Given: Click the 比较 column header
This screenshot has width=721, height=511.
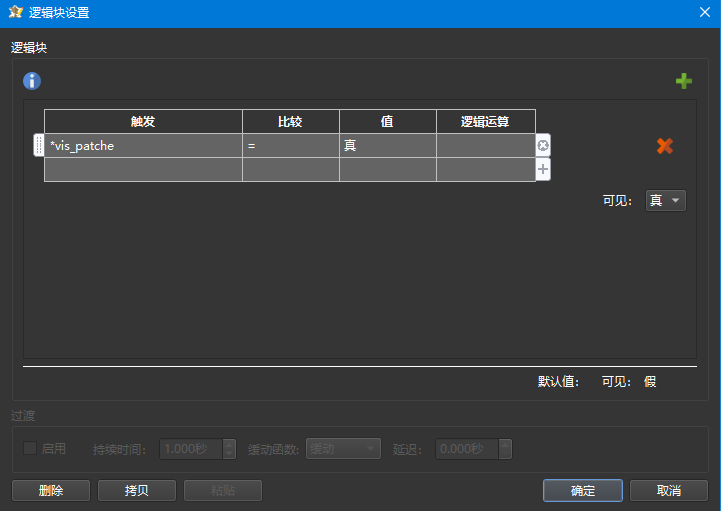Looking at the screenshot, I should coord(291,121).
